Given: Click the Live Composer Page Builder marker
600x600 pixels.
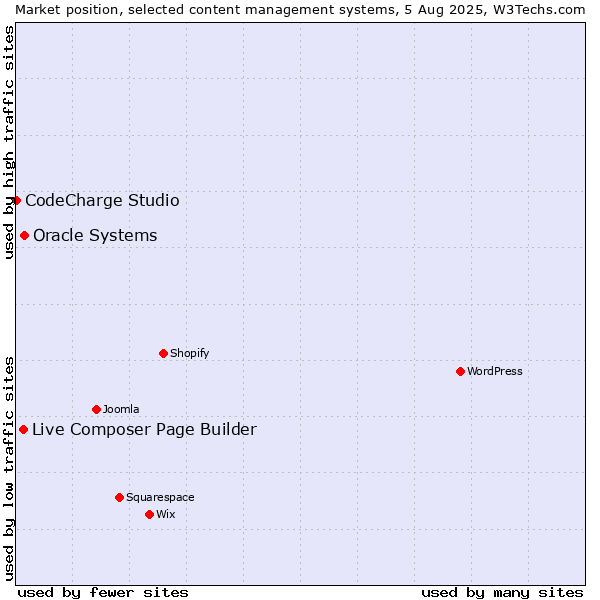Looking at the screenshot, I should [x=23, y=429].
